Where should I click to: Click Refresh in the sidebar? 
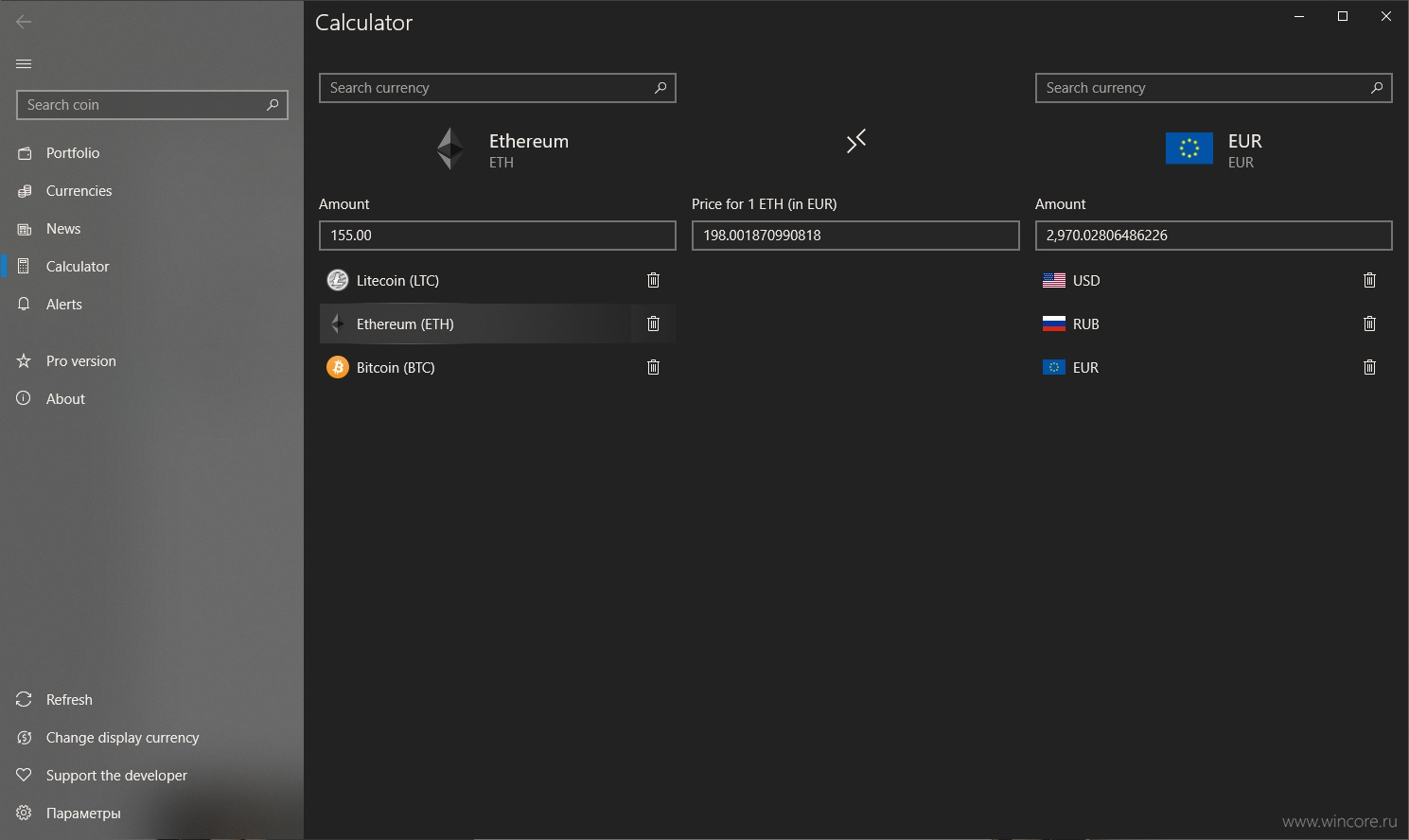(151, 699)
